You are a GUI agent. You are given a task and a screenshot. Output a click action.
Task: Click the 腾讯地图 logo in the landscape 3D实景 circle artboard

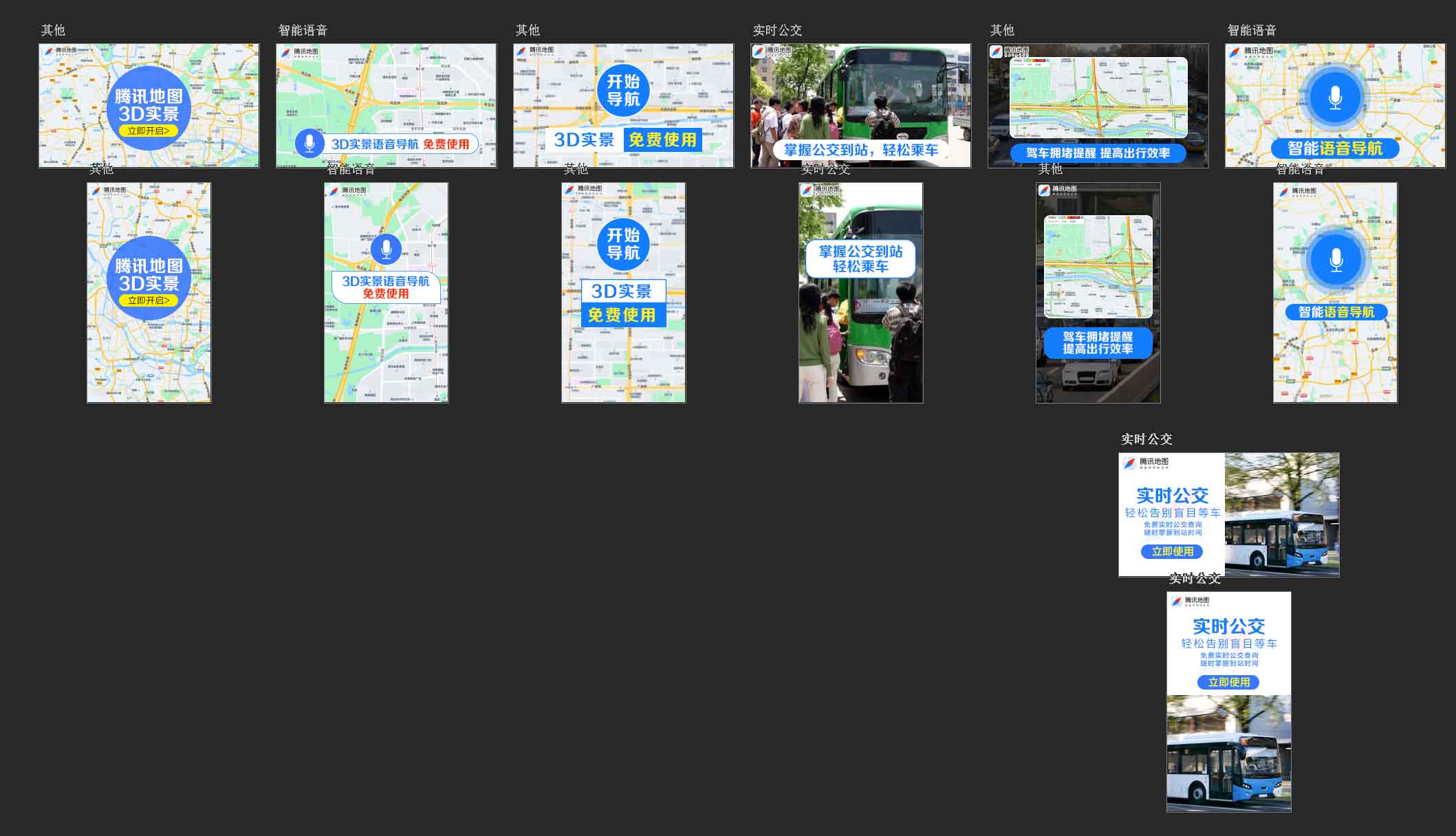(x=61, y=51)
